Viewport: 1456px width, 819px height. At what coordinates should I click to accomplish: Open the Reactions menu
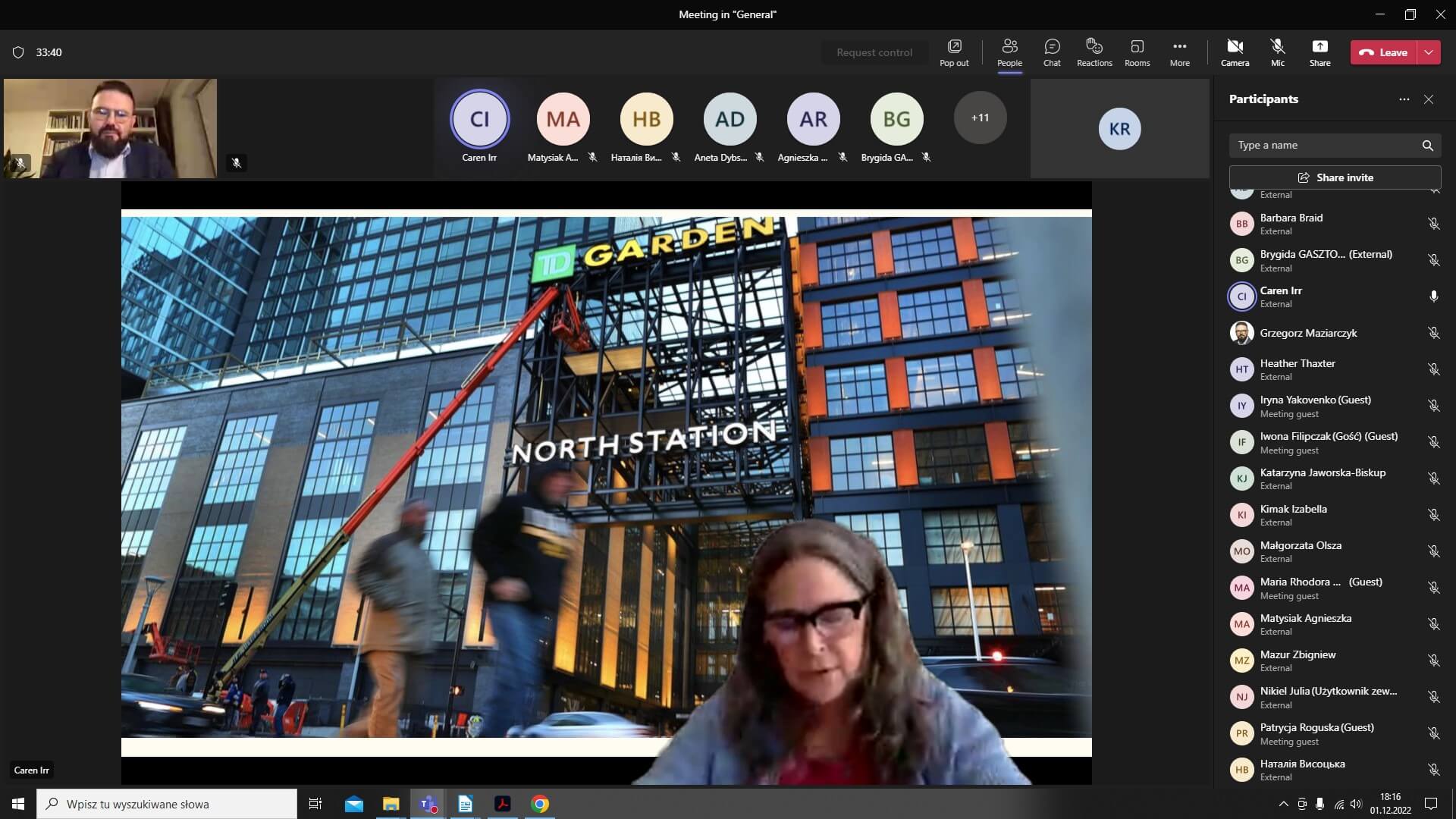click(1094, 52)
